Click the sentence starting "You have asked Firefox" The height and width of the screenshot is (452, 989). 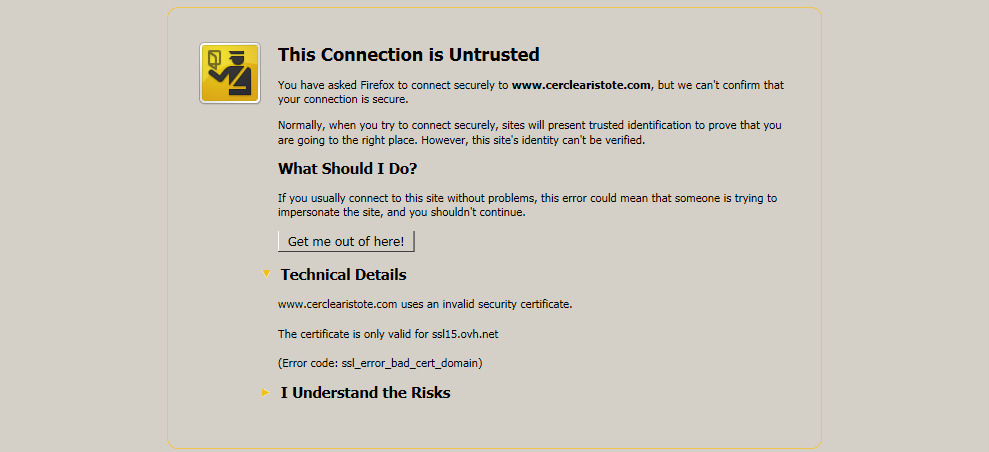click(x=394, y=85)
